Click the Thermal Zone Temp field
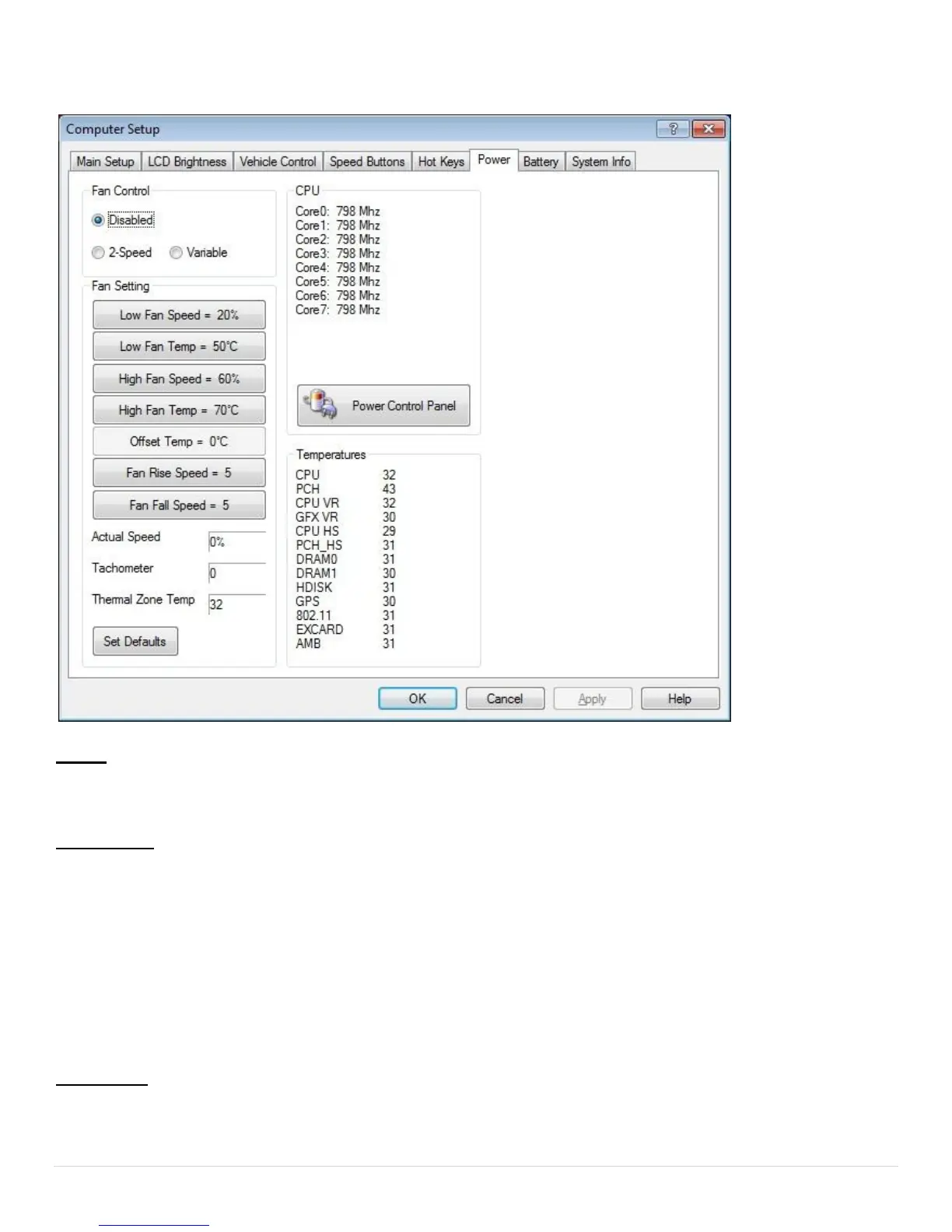 [237, 604]
